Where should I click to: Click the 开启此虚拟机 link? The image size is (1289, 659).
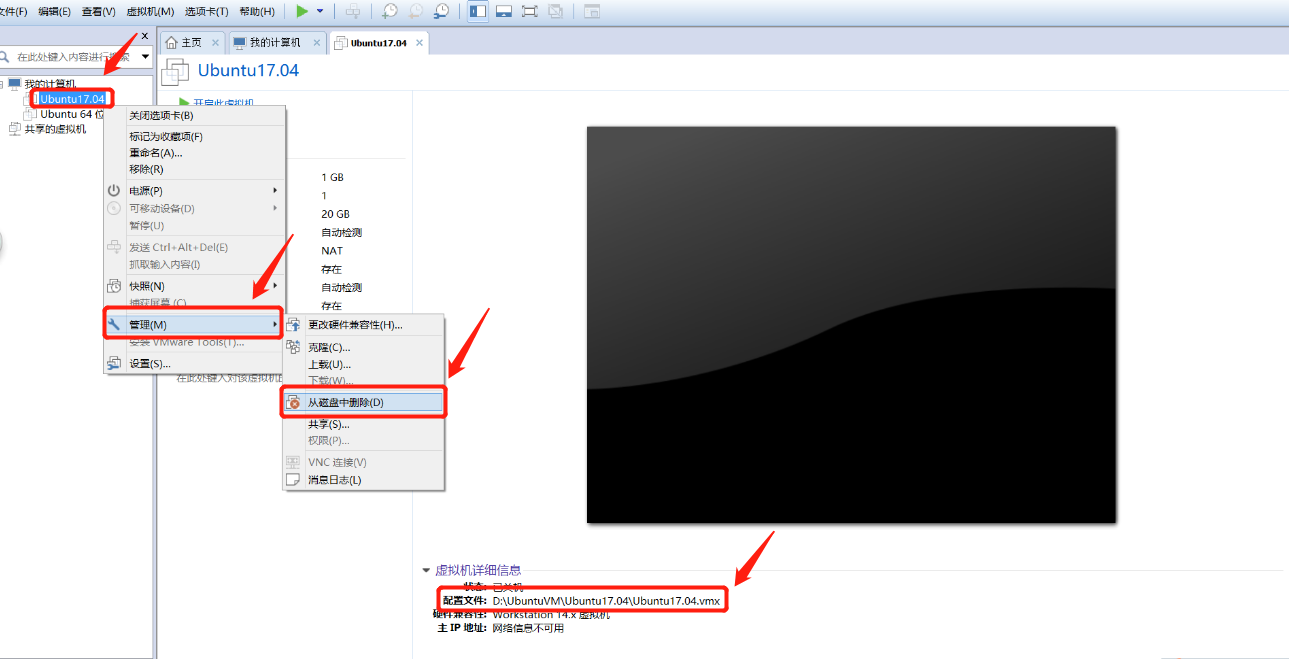point(223,103)
